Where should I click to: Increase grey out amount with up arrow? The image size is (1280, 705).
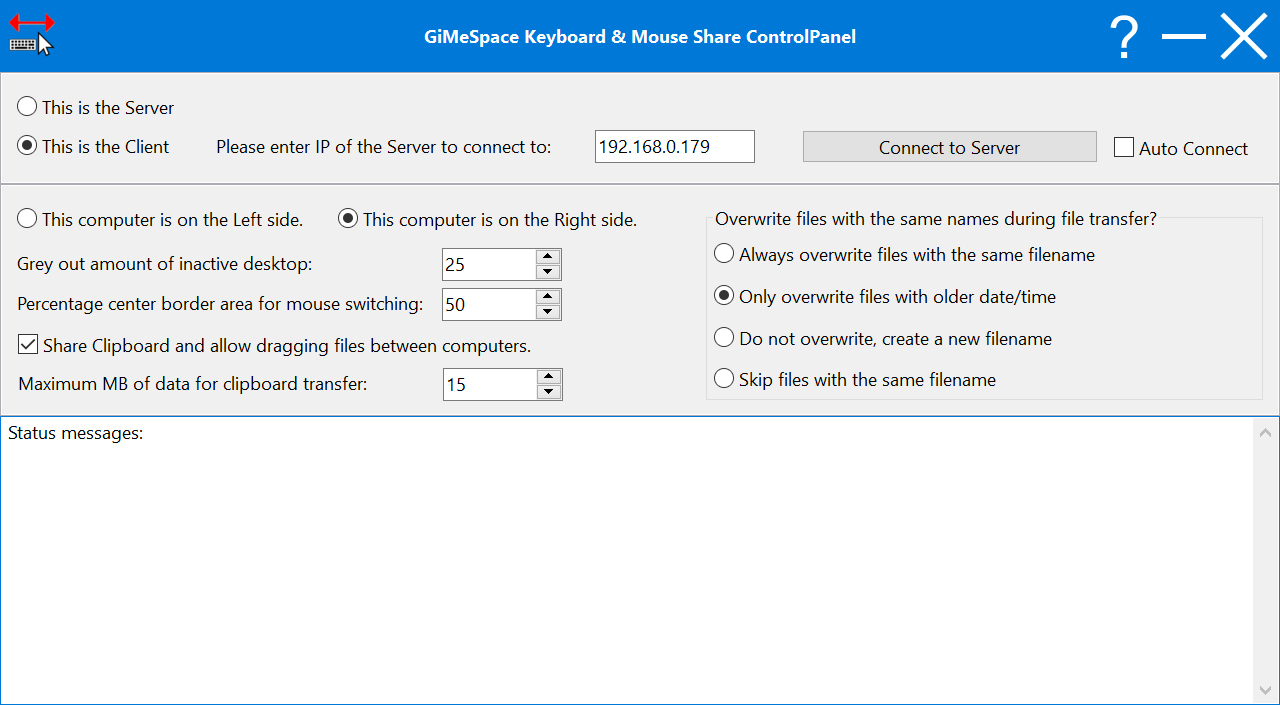pos(547,257)
